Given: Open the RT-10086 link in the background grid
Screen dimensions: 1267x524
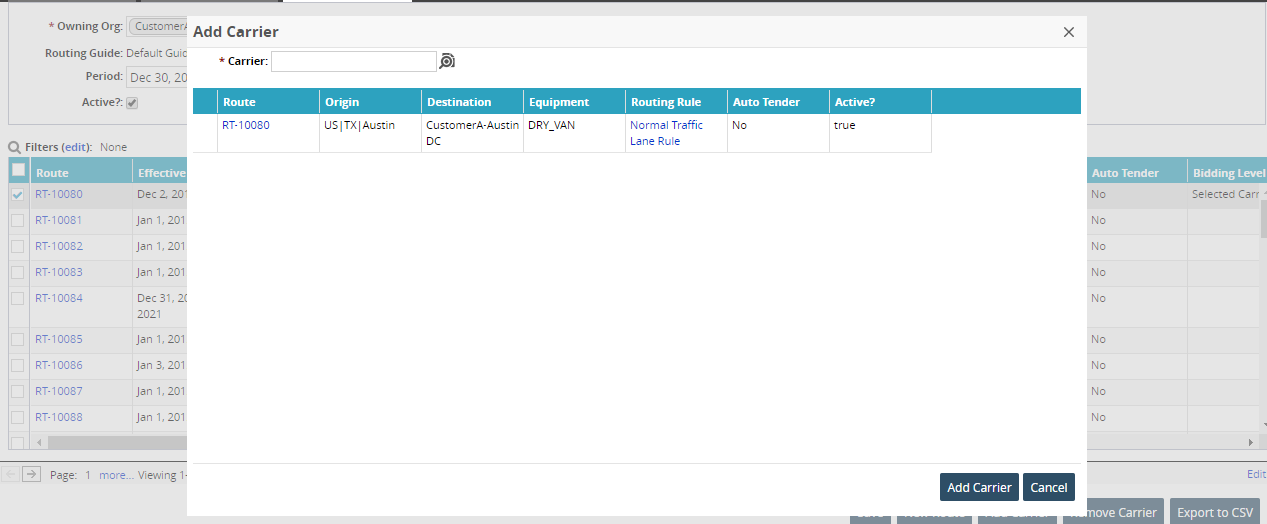Looking at the screenshot, I should pos(59,365).
